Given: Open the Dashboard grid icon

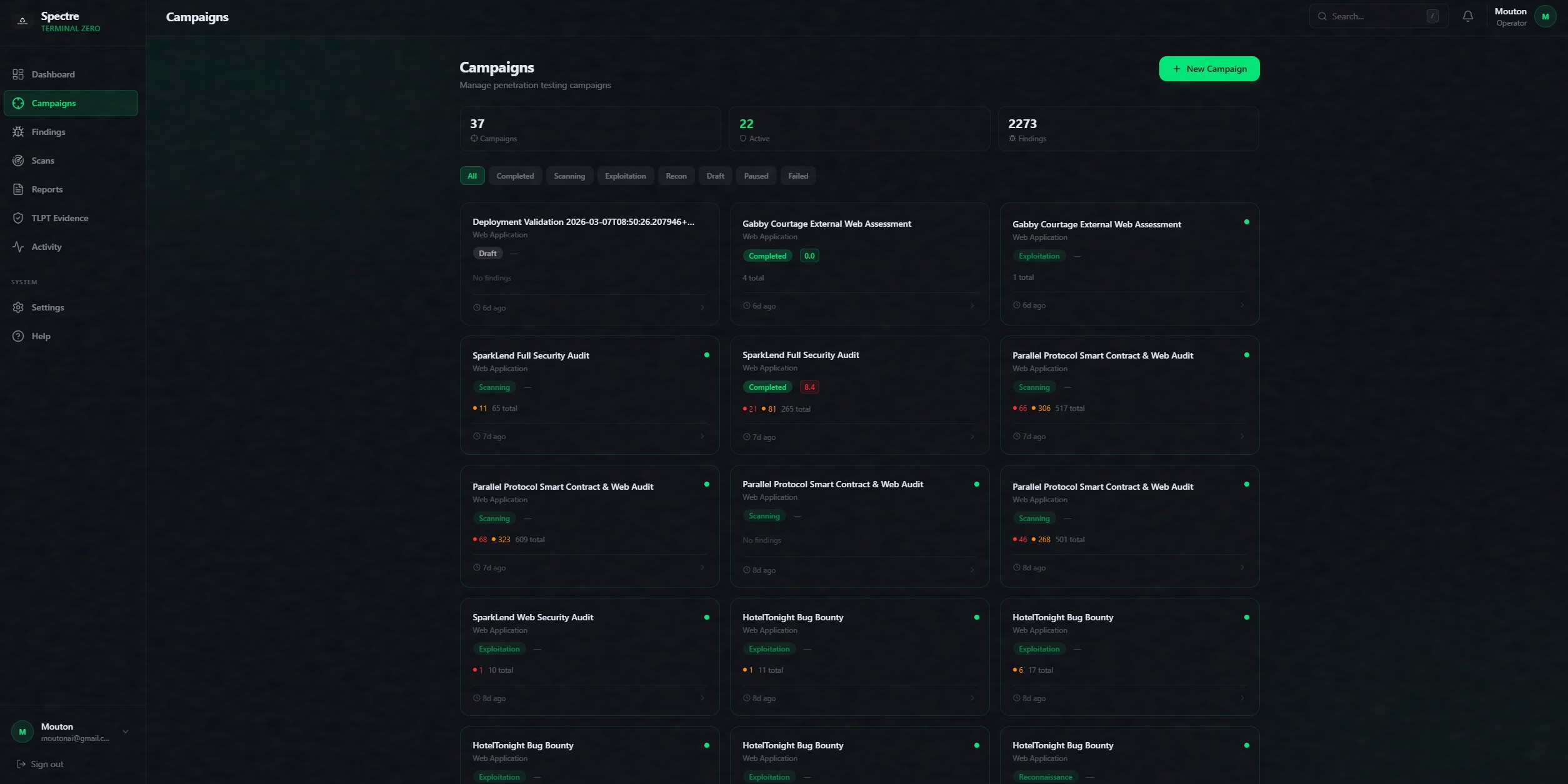Looking at the screenshot, I should pyautogui.click(x=18, y=74).
